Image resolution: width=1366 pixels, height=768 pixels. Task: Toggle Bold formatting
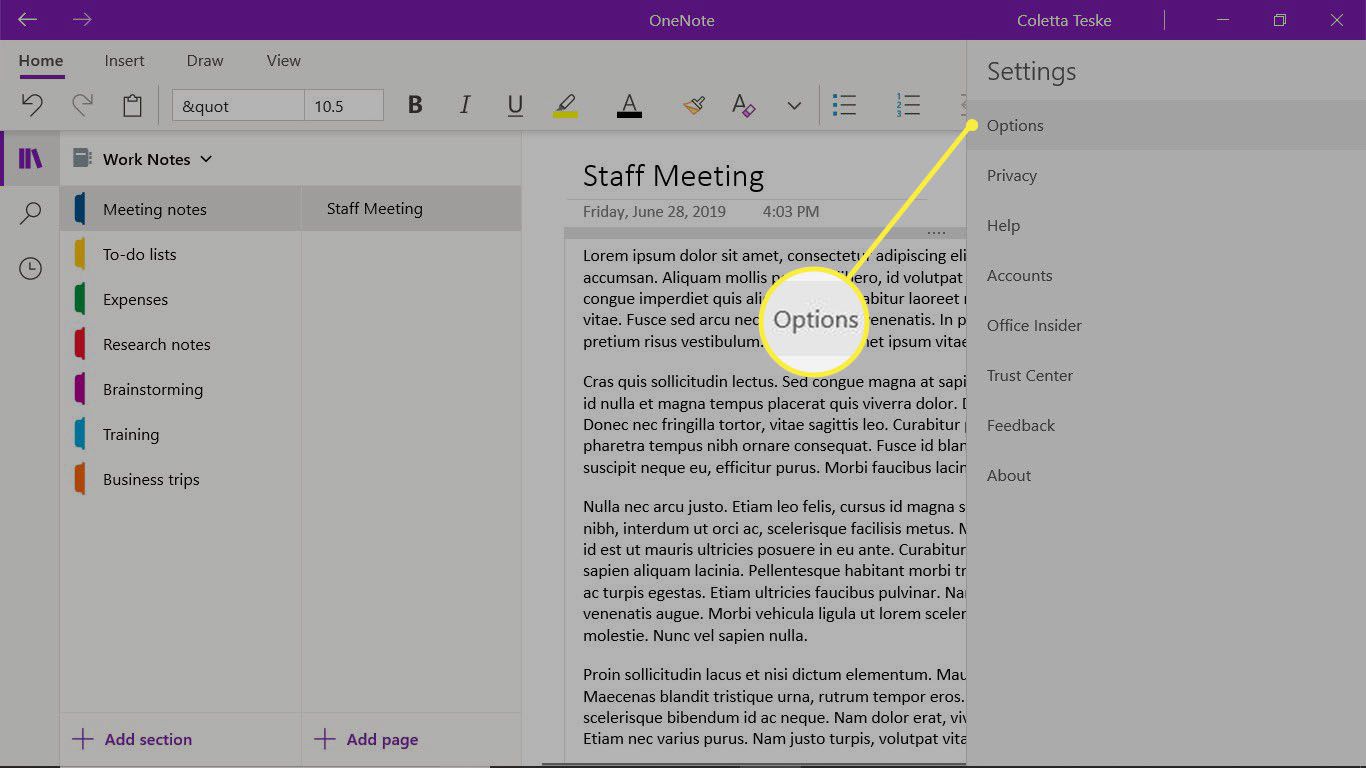pyautogui.click(x=415, y=105)
